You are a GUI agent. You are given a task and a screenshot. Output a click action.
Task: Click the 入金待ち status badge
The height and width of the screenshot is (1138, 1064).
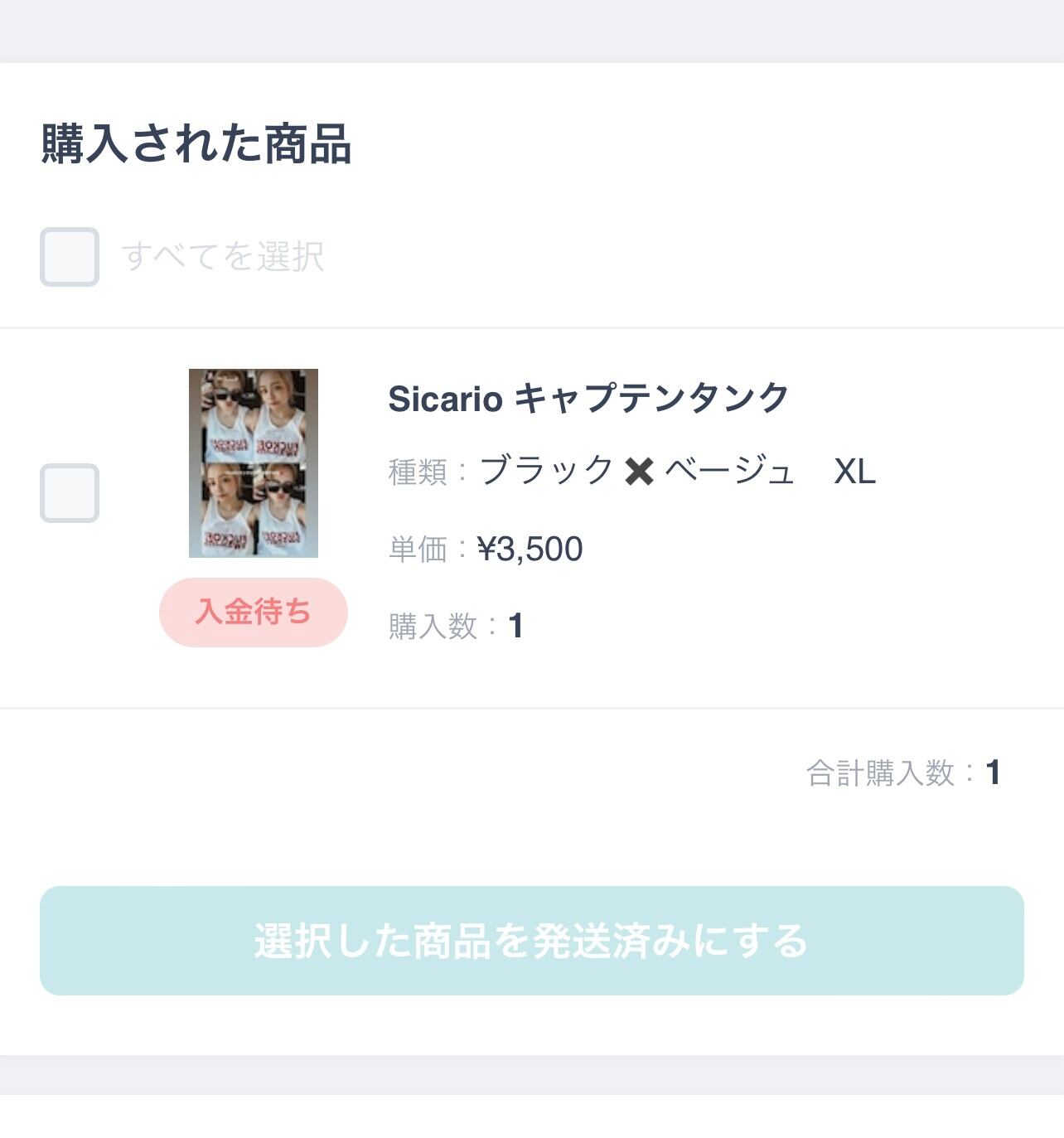point(254,613)
